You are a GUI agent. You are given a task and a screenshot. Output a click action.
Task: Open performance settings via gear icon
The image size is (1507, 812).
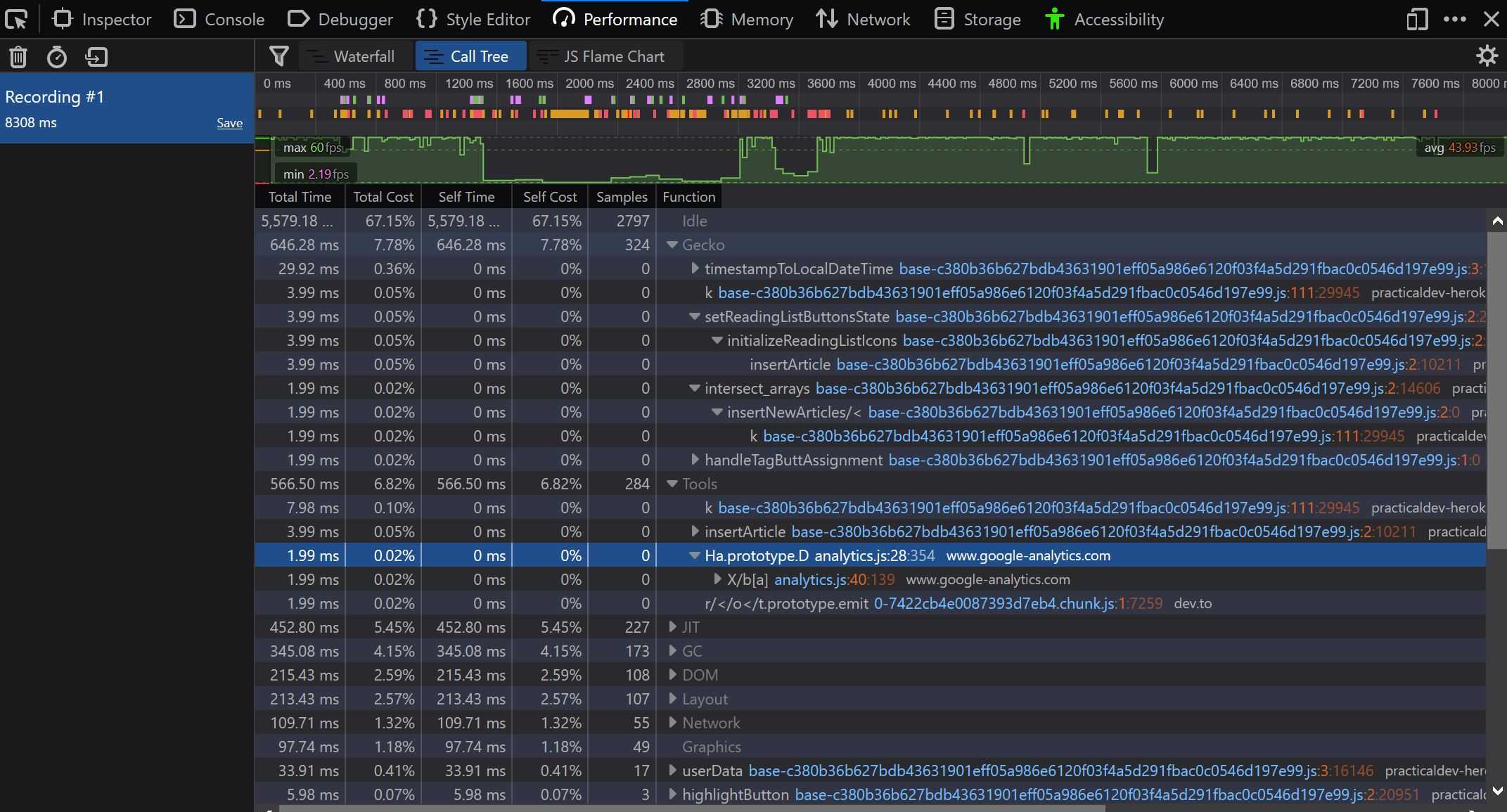point(1488,56)
